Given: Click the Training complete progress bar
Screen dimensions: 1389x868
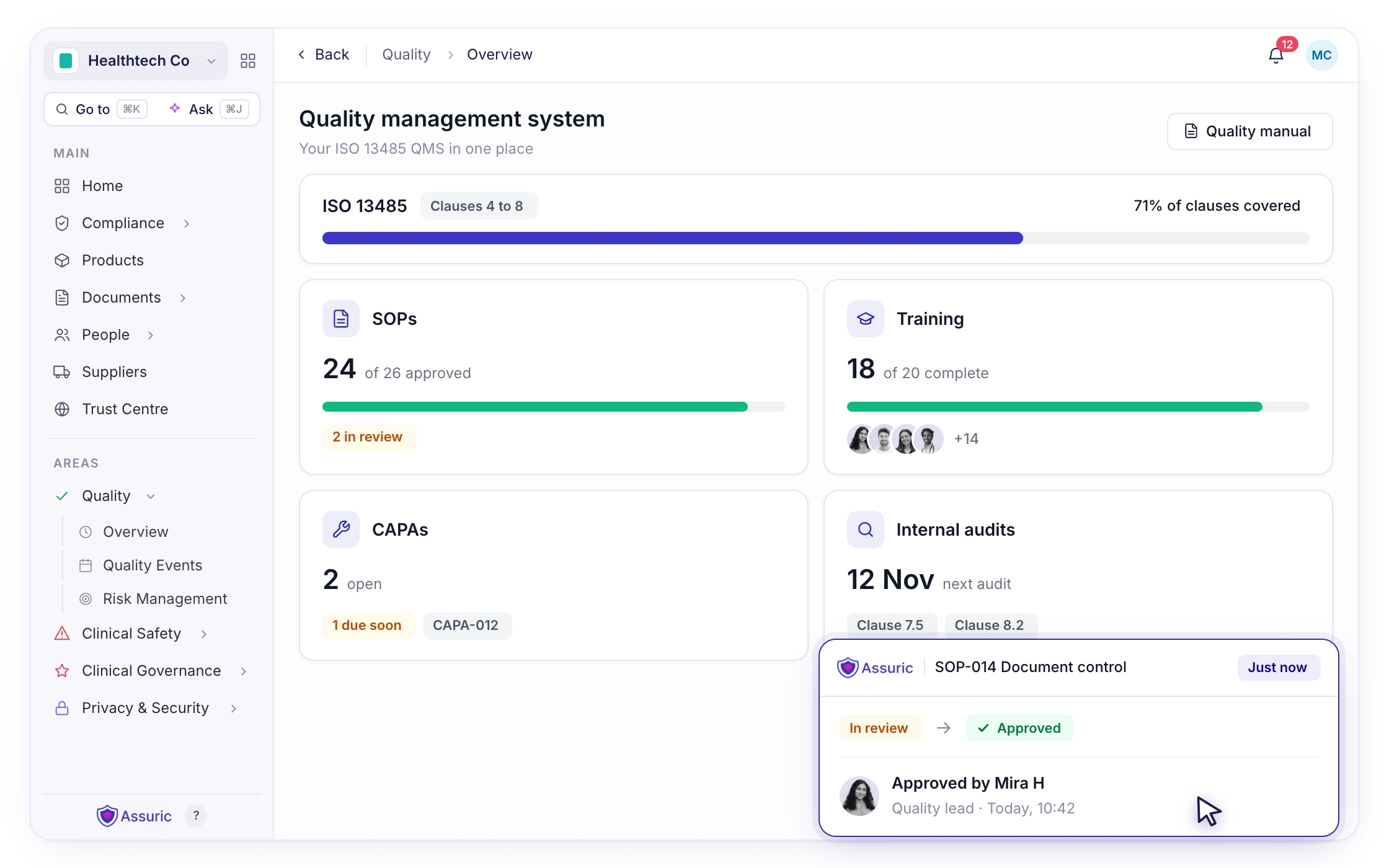Looking at the screenshot, I should 1078,407.
